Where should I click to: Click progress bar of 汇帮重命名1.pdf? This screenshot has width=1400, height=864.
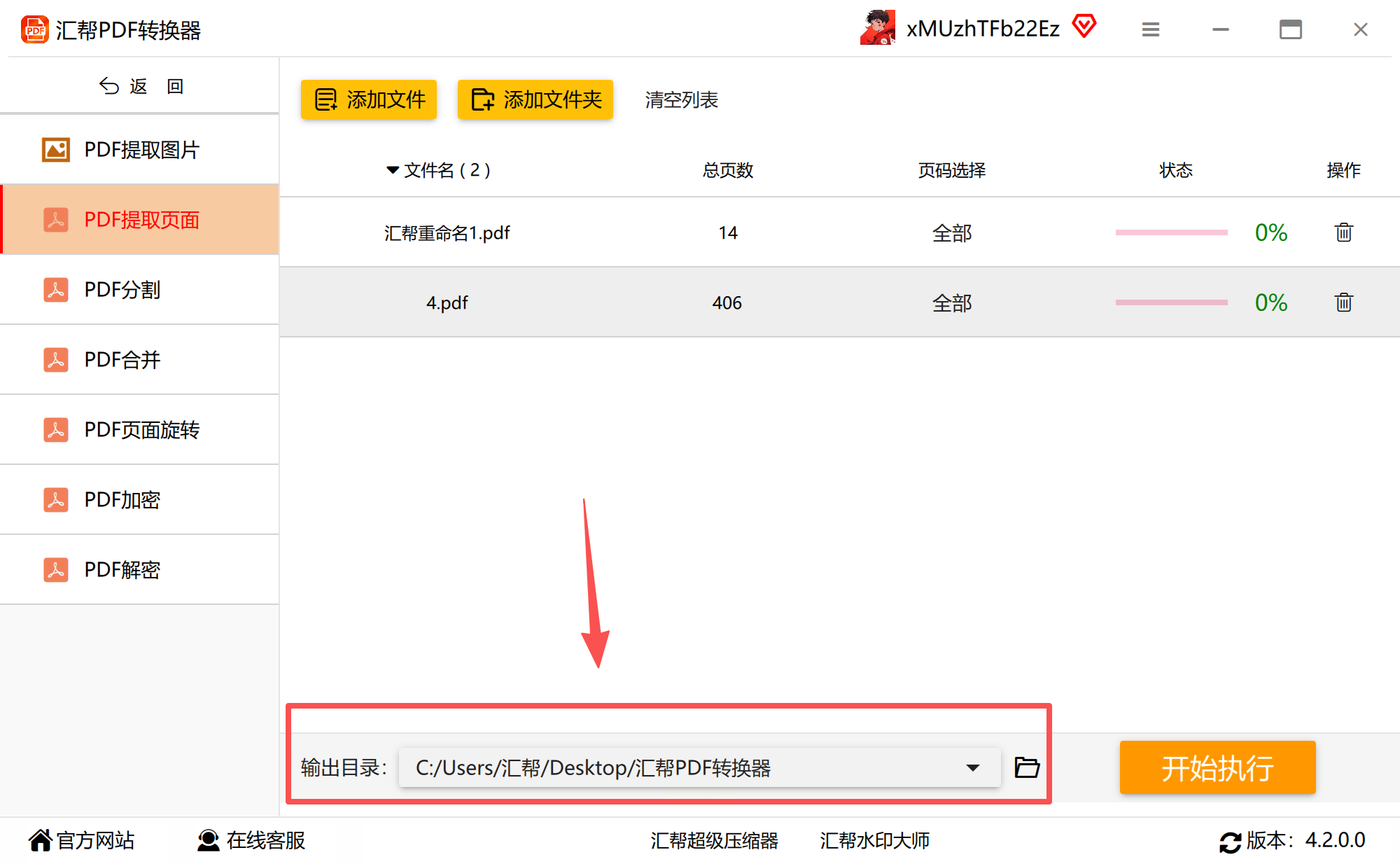(x=1171, y=232)
